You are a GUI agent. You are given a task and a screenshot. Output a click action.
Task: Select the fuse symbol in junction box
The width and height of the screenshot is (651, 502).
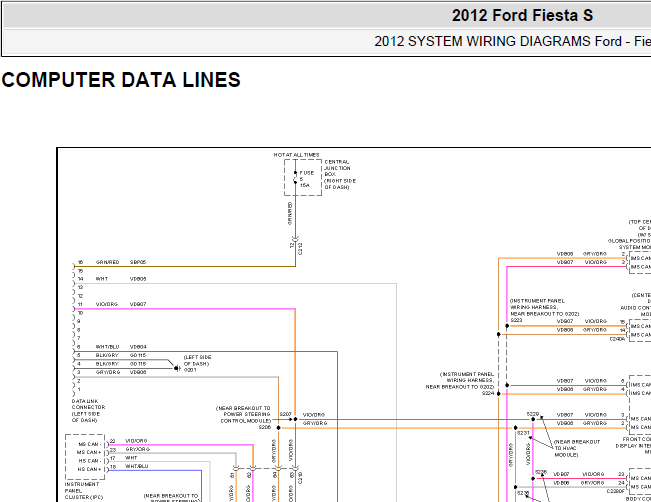295,178
